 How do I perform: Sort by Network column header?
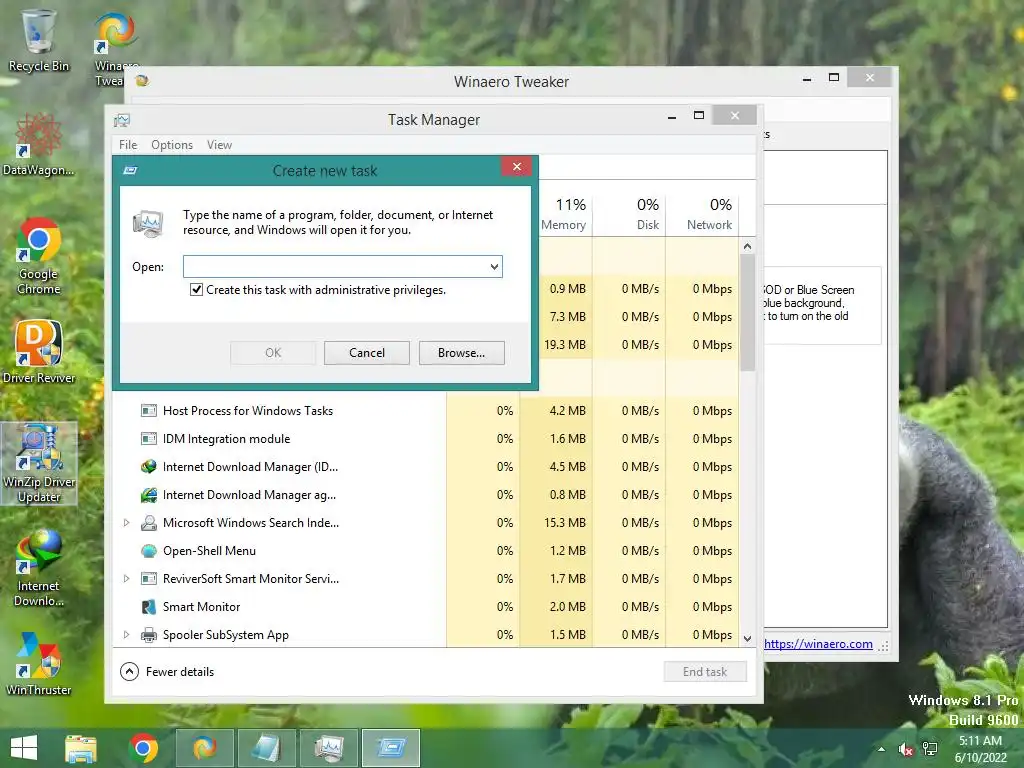(x=703, y=214)
